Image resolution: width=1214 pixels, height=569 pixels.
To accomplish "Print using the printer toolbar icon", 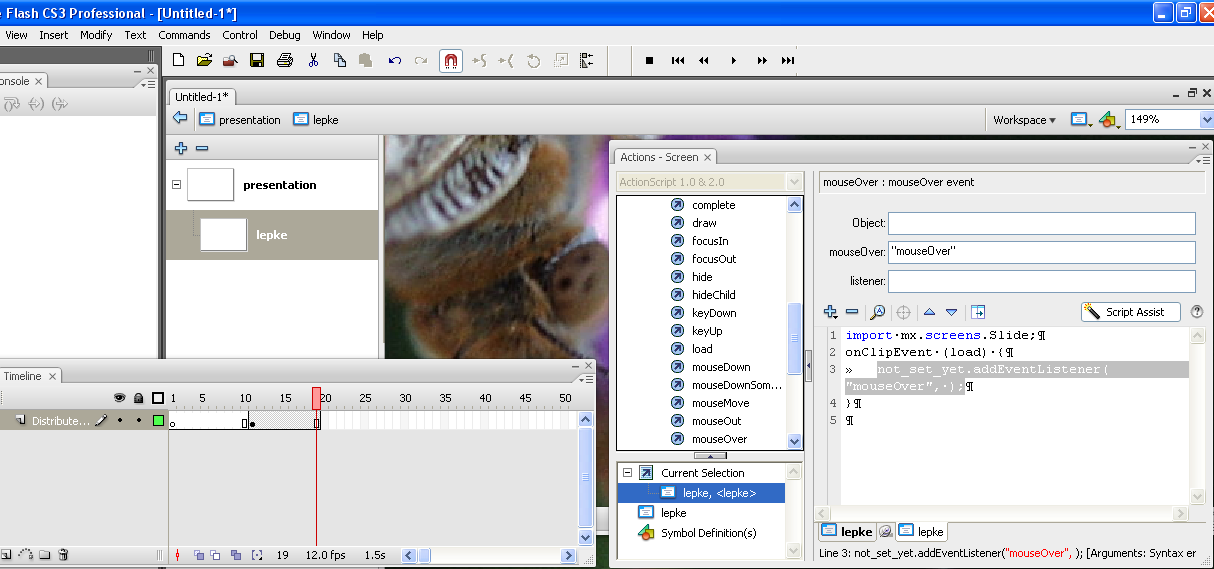I will point(285,60).
